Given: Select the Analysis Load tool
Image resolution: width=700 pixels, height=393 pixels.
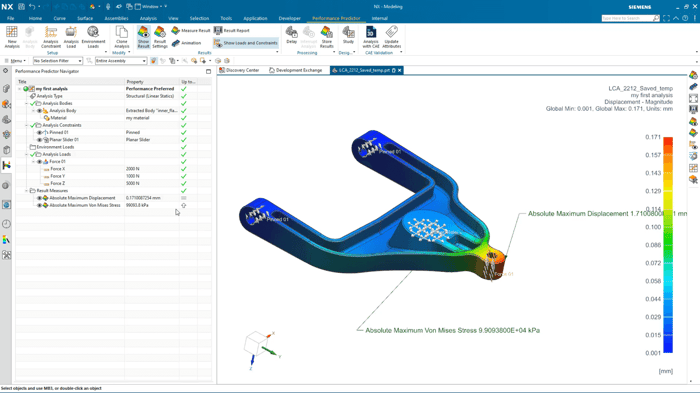Looking at the screenshot, I should [x=71, y=37].
